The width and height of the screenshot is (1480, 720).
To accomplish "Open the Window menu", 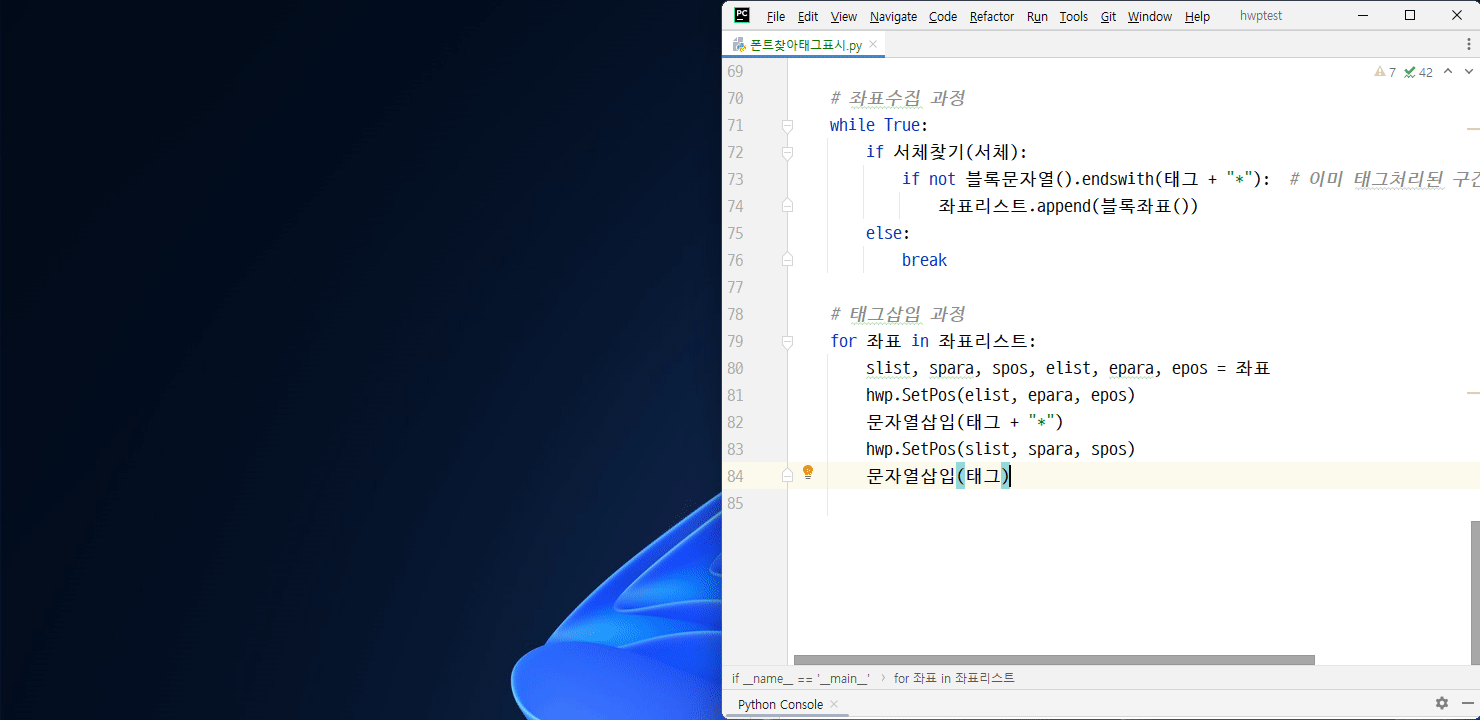I will pyautogui.click(x=1150, y=16).
